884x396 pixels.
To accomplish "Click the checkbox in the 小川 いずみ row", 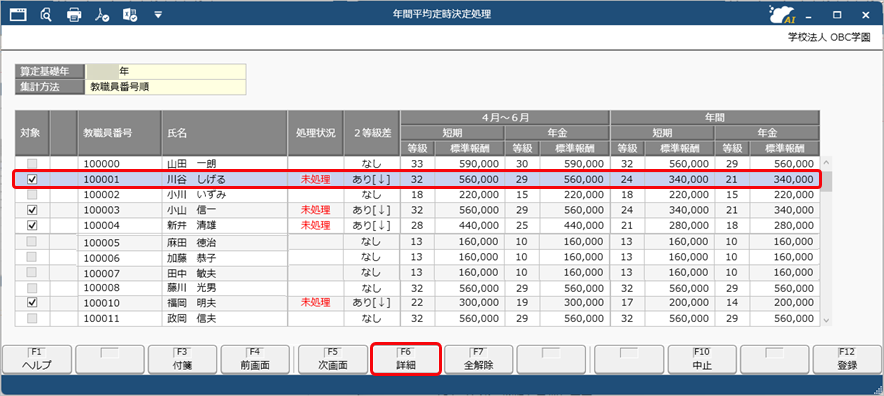I will pos(32,195).
